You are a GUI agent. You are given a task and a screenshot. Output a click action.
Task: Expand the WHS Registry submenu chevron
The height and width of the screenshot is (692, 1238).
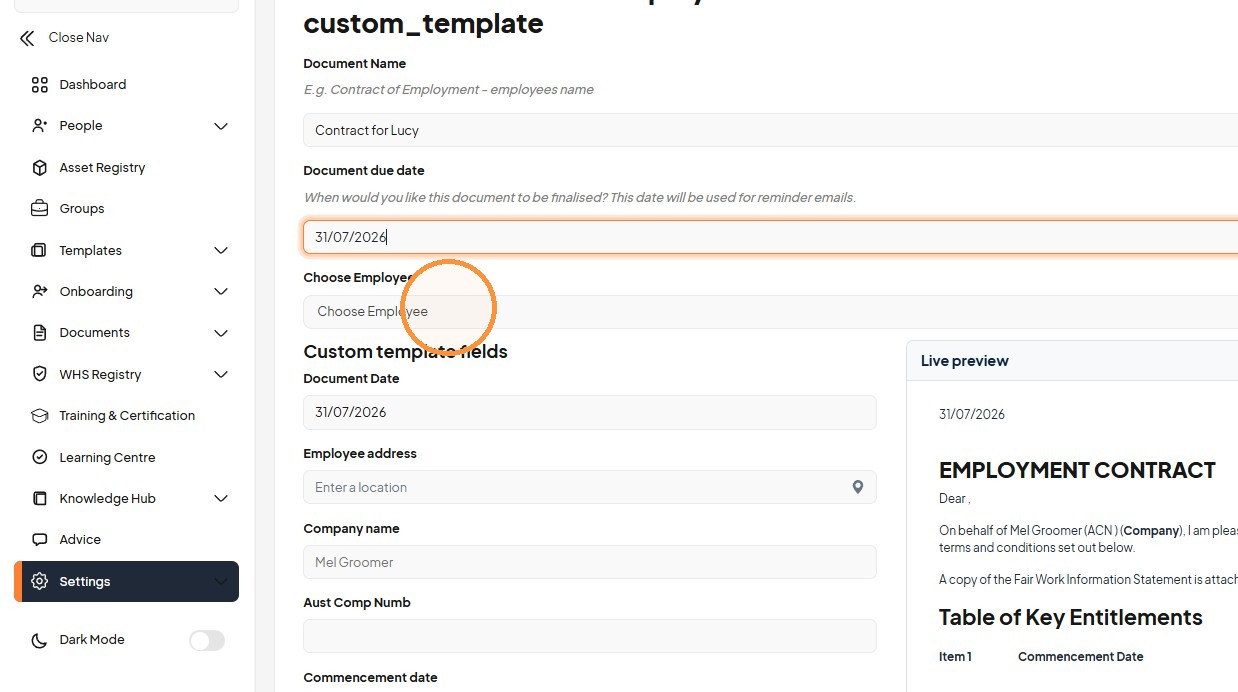(x=221, y=375)
